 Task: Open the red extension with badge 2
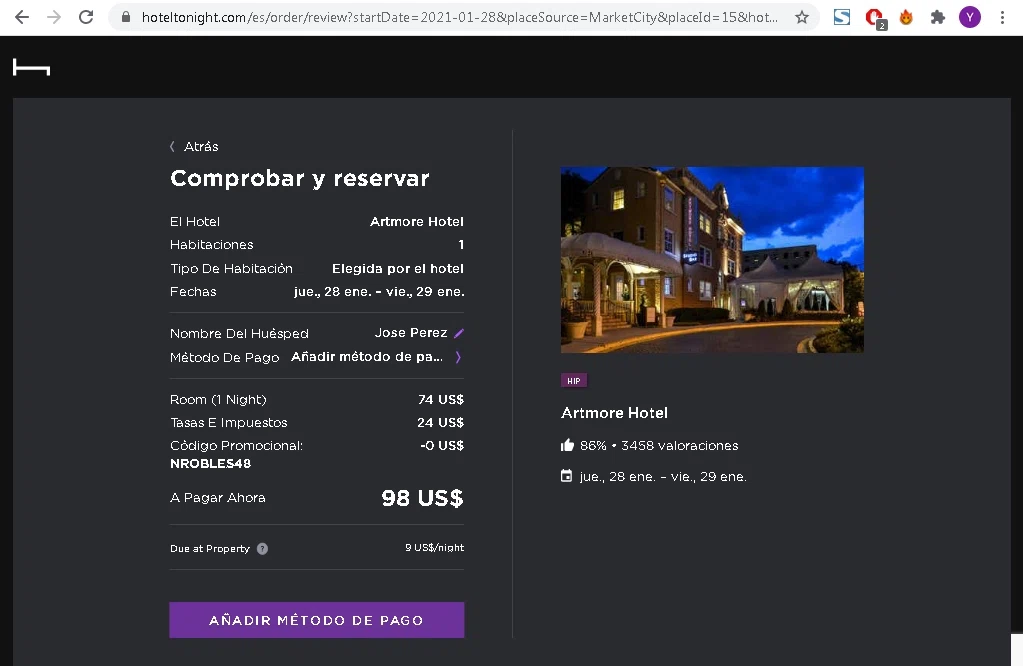[x=874, y=18]
